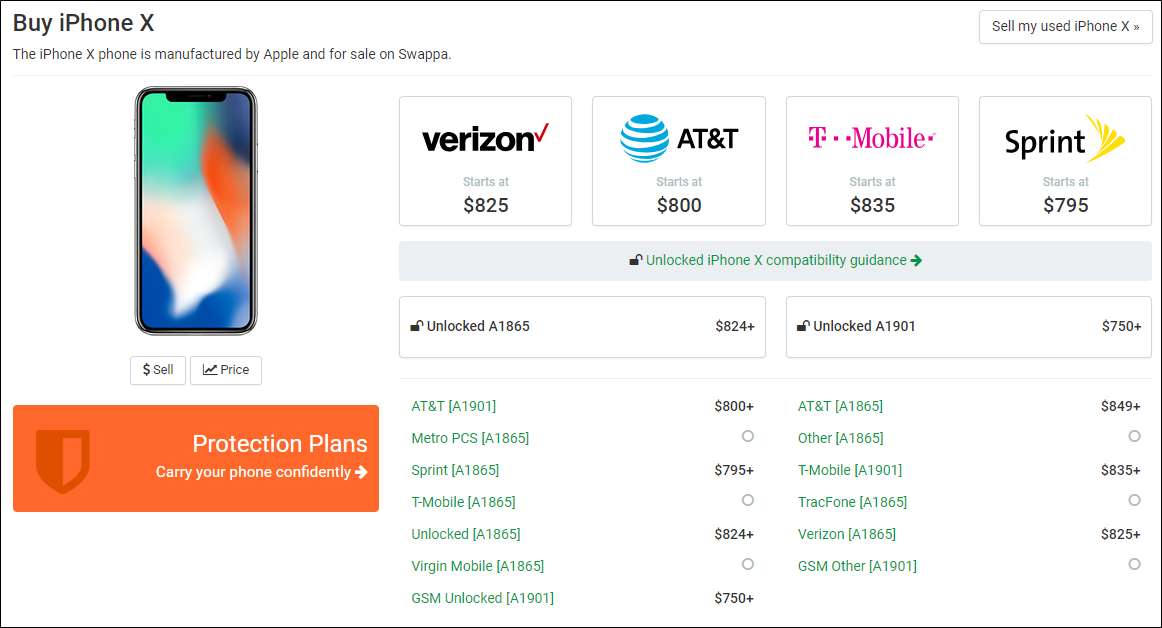The image size is (1162, 628).
Task: Open the Price chart button
Action: pyautogui.click(x=226, y=370)
